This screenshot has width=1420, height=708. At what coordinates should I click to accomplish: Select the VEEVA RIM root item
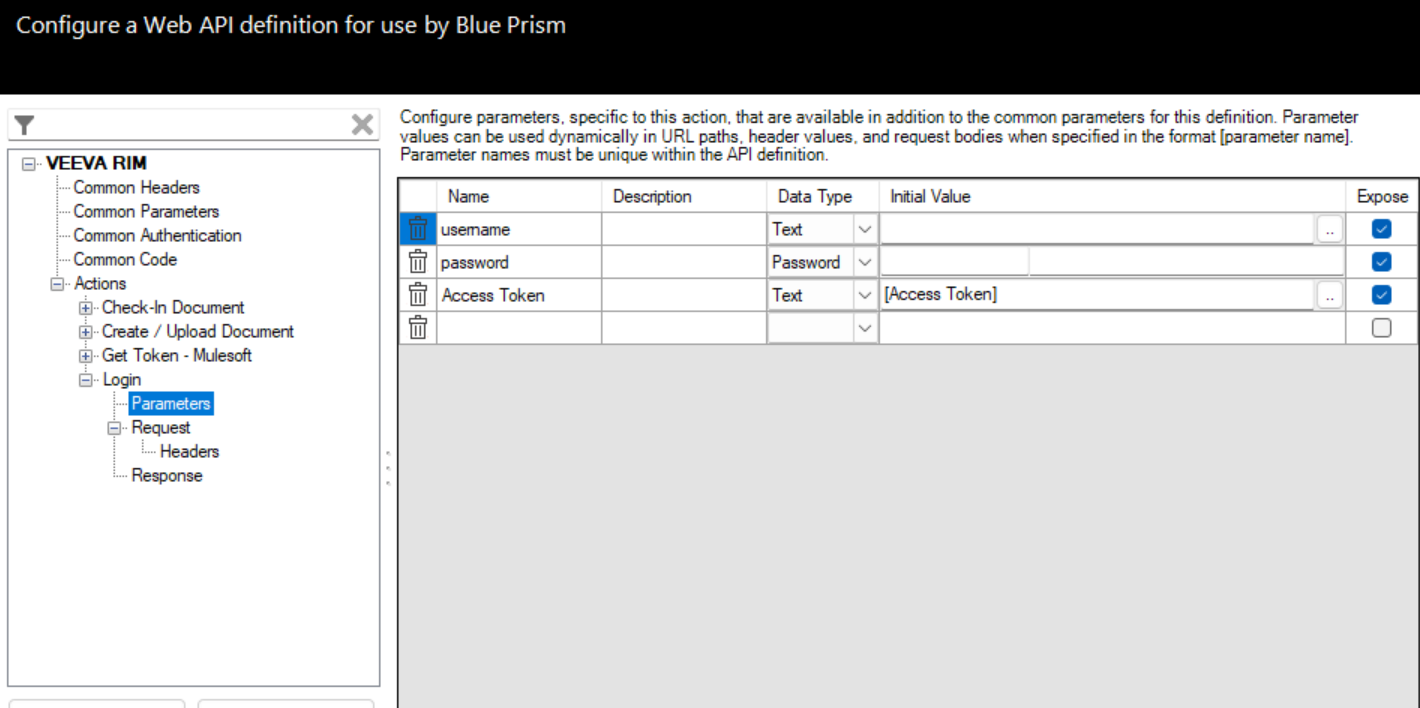(x=97, y=163)
